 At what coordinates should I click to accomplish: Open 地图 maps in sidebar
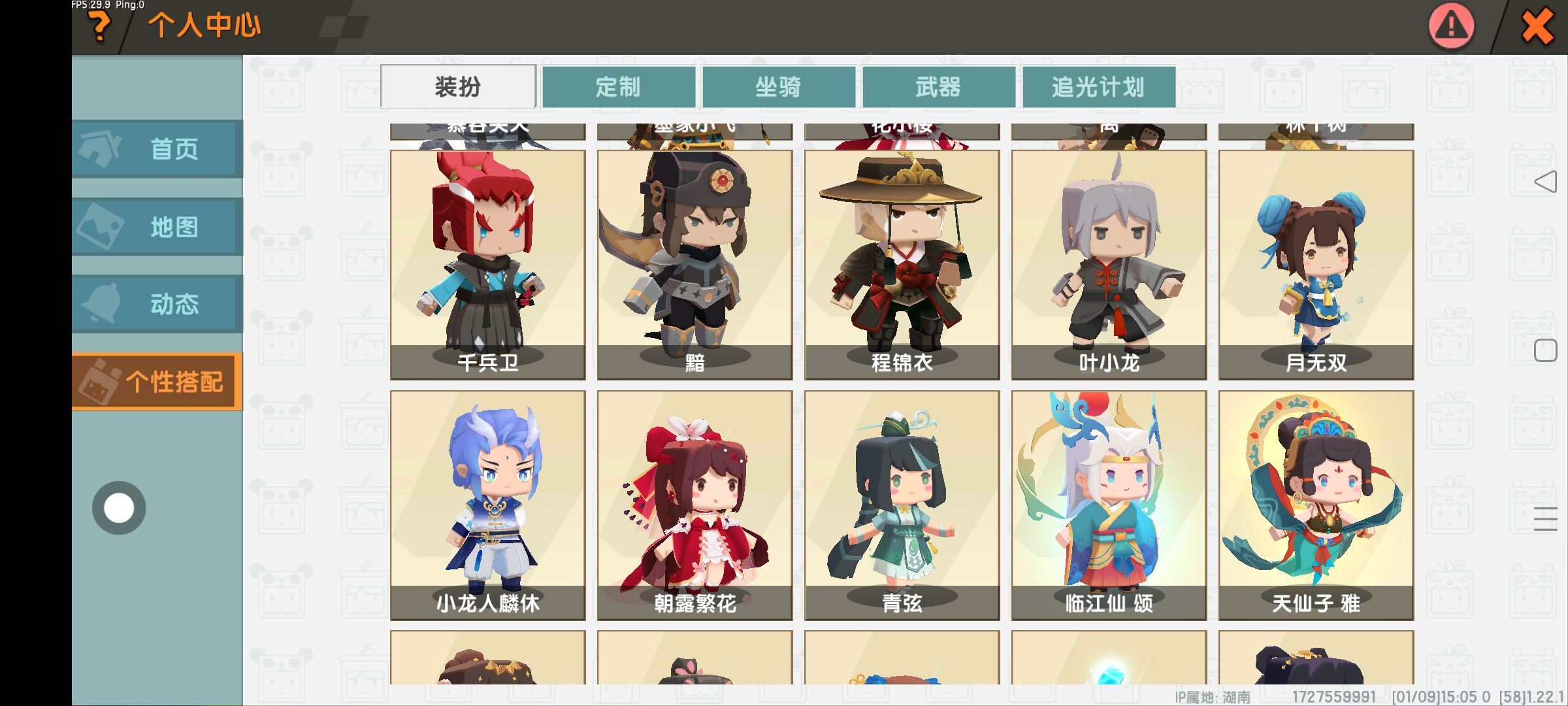point(157,227)
